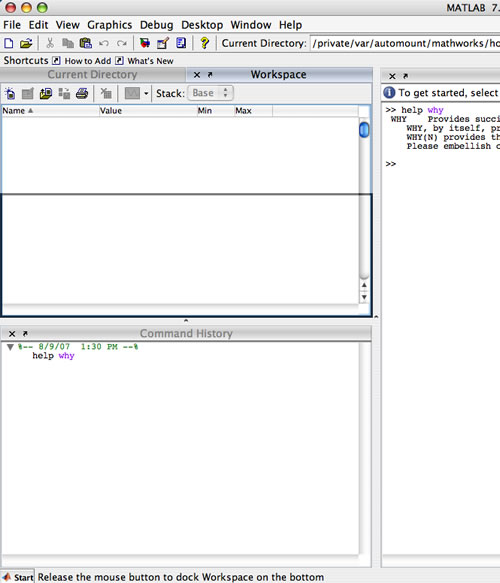
Task: Switch to the Current Directory tab
Action: (92, 74)
